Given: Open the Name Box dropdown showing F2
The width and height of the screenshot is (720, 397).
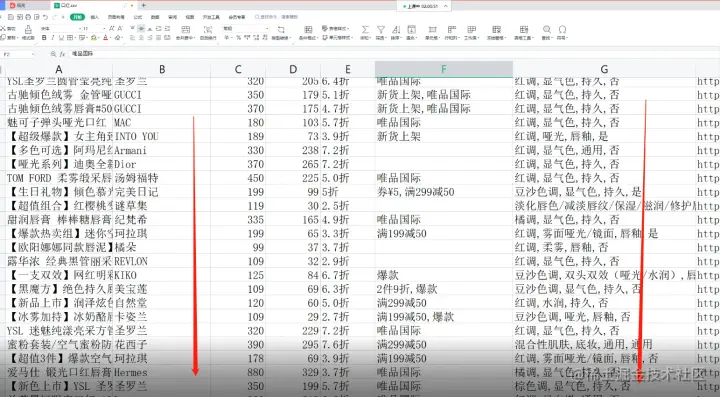Looking at the screenshot, I should click(33, 54).
